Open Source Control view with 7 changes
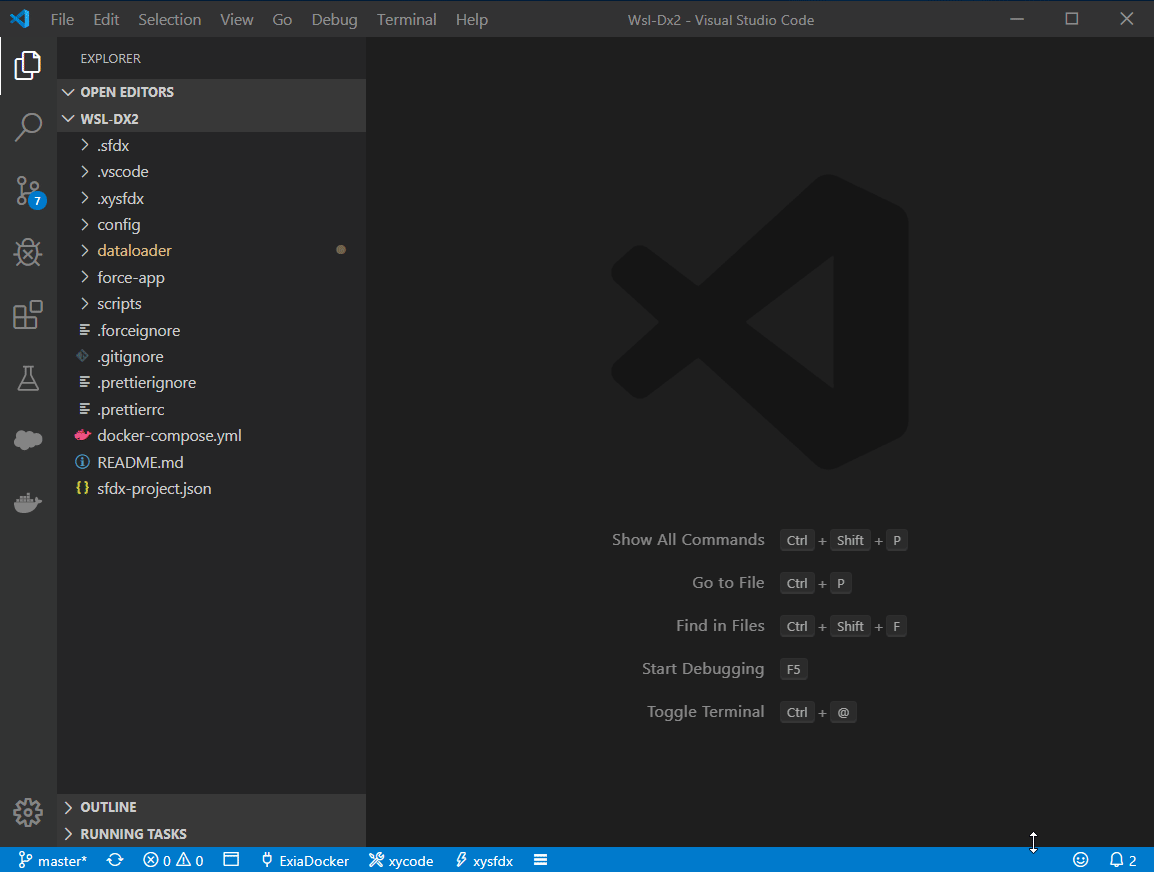 (x=29, y=191)
